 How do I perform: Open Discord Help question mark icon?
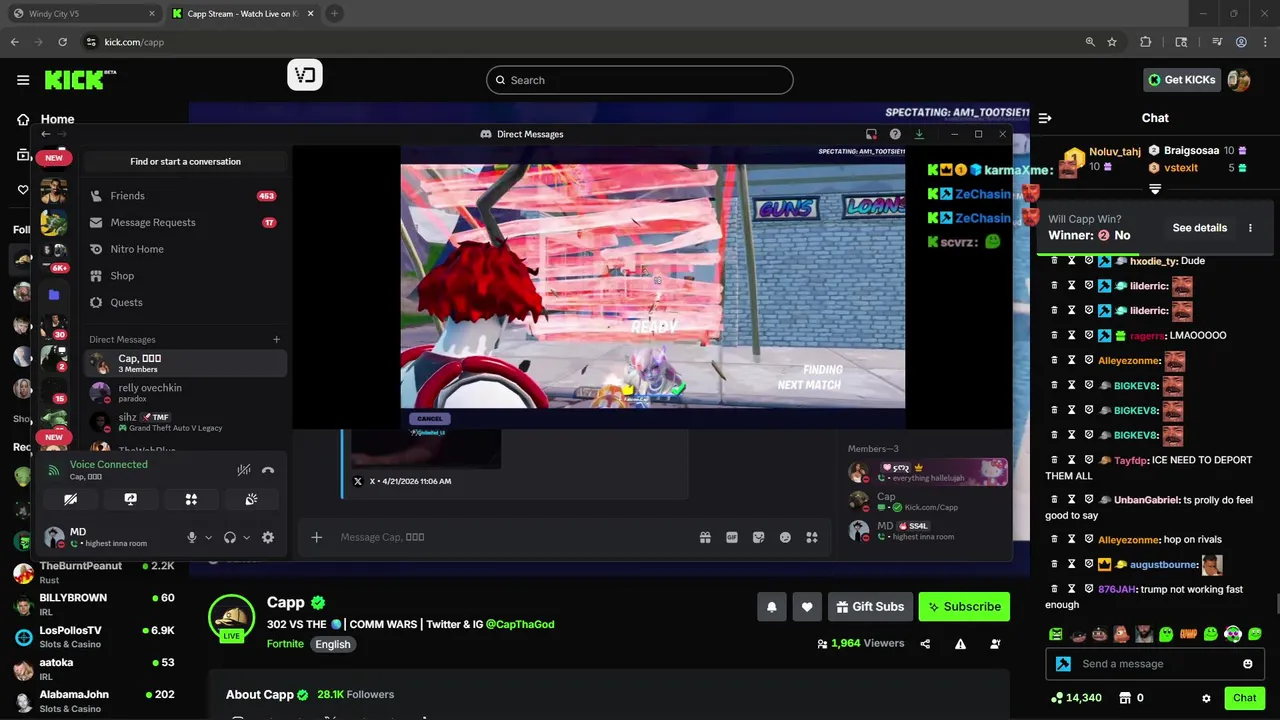tap(895, 134)
